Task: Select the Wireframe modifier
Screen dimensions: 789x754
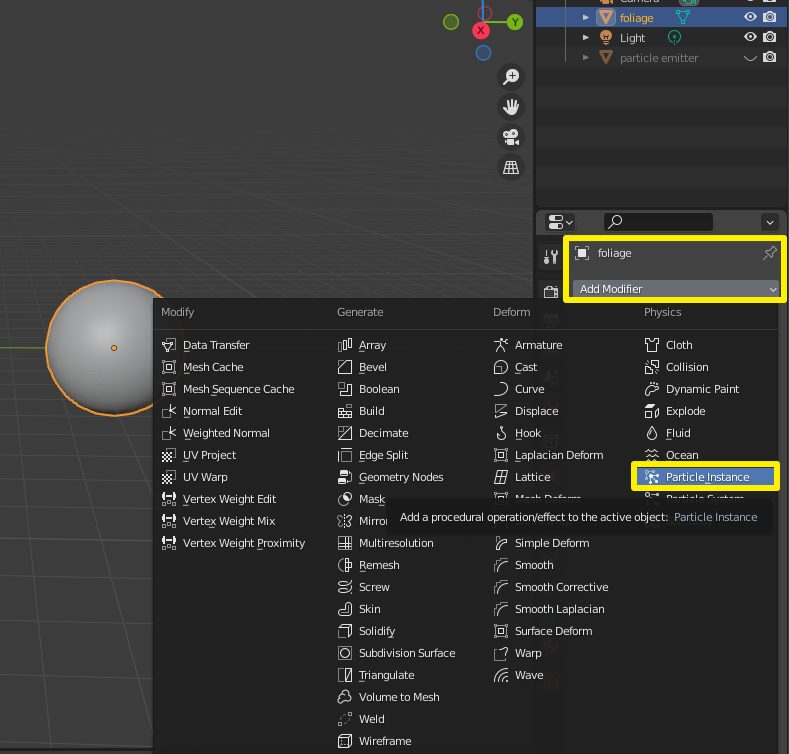Action: click(x=374, y=741)
